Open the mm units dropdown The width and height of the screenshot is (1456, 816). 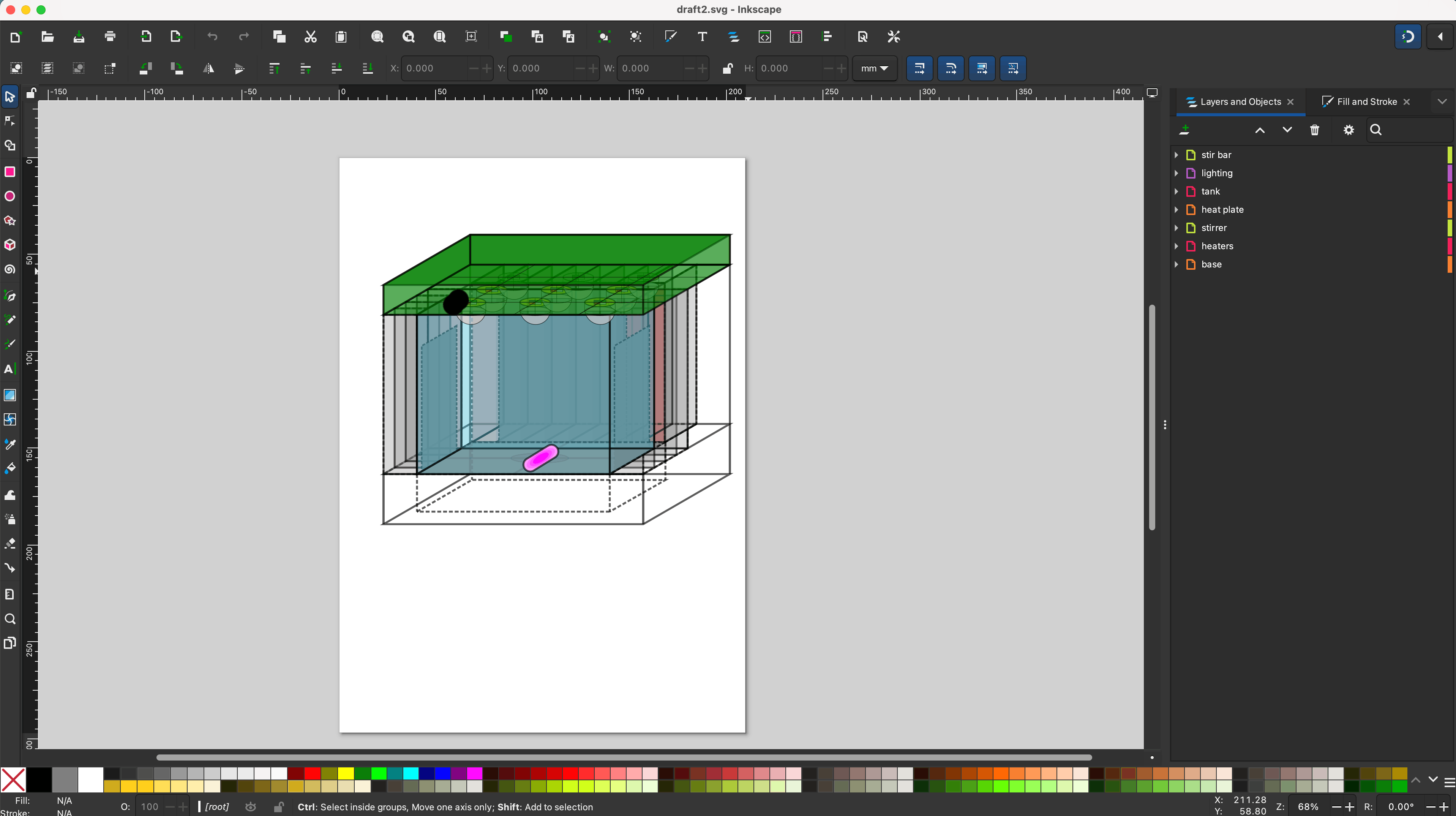point(874,68)
